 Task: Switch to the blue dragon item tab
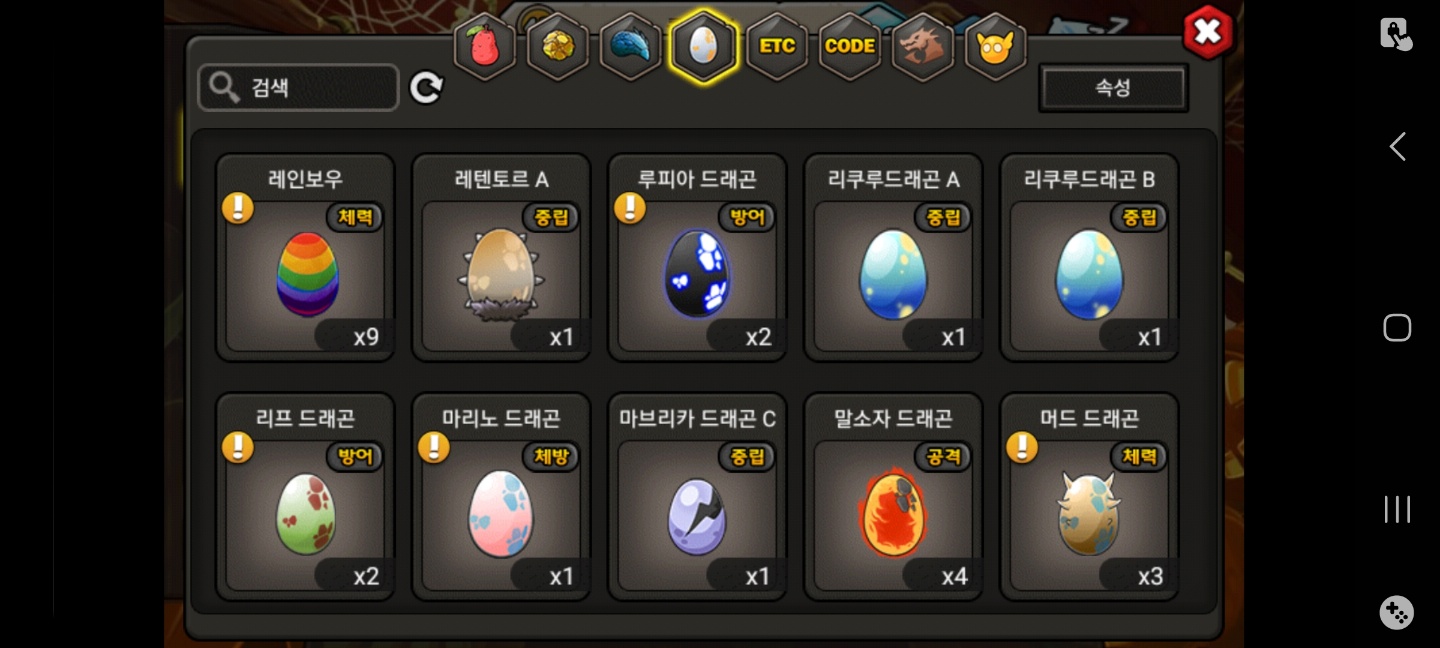(631, 46)
